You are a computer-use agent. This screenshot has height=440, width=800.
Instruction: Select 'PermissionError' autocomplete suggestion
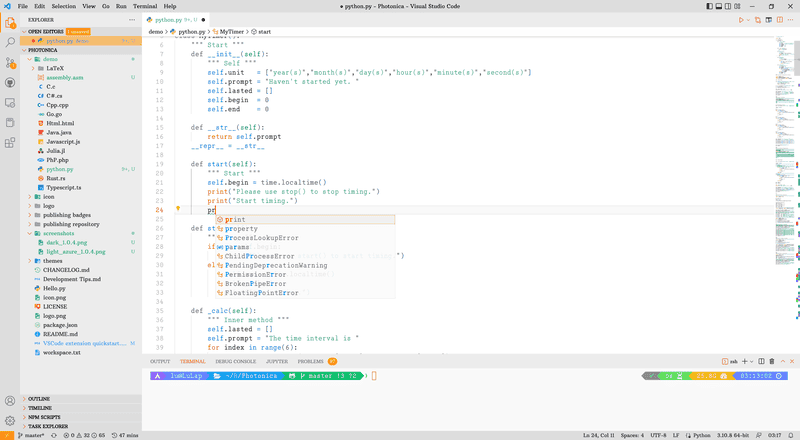pos(305,275)
